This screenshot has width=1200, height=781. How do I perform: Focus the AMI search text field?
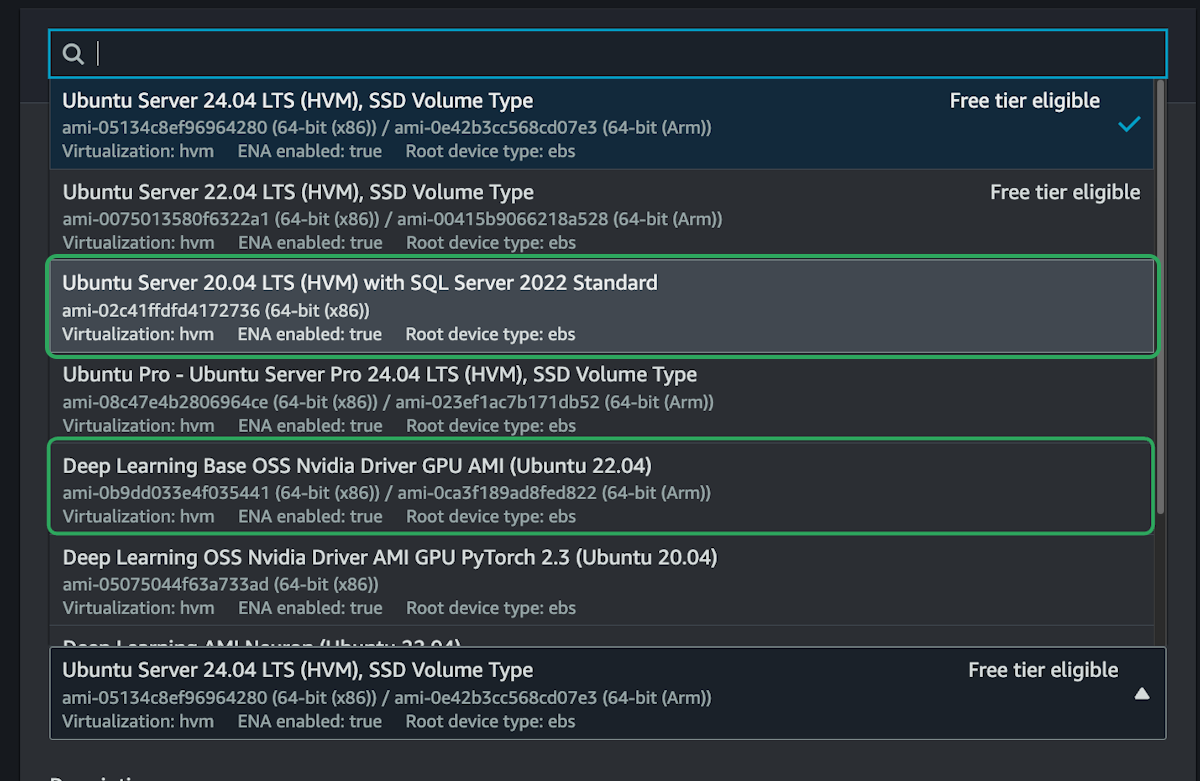[x=608, y=54]
